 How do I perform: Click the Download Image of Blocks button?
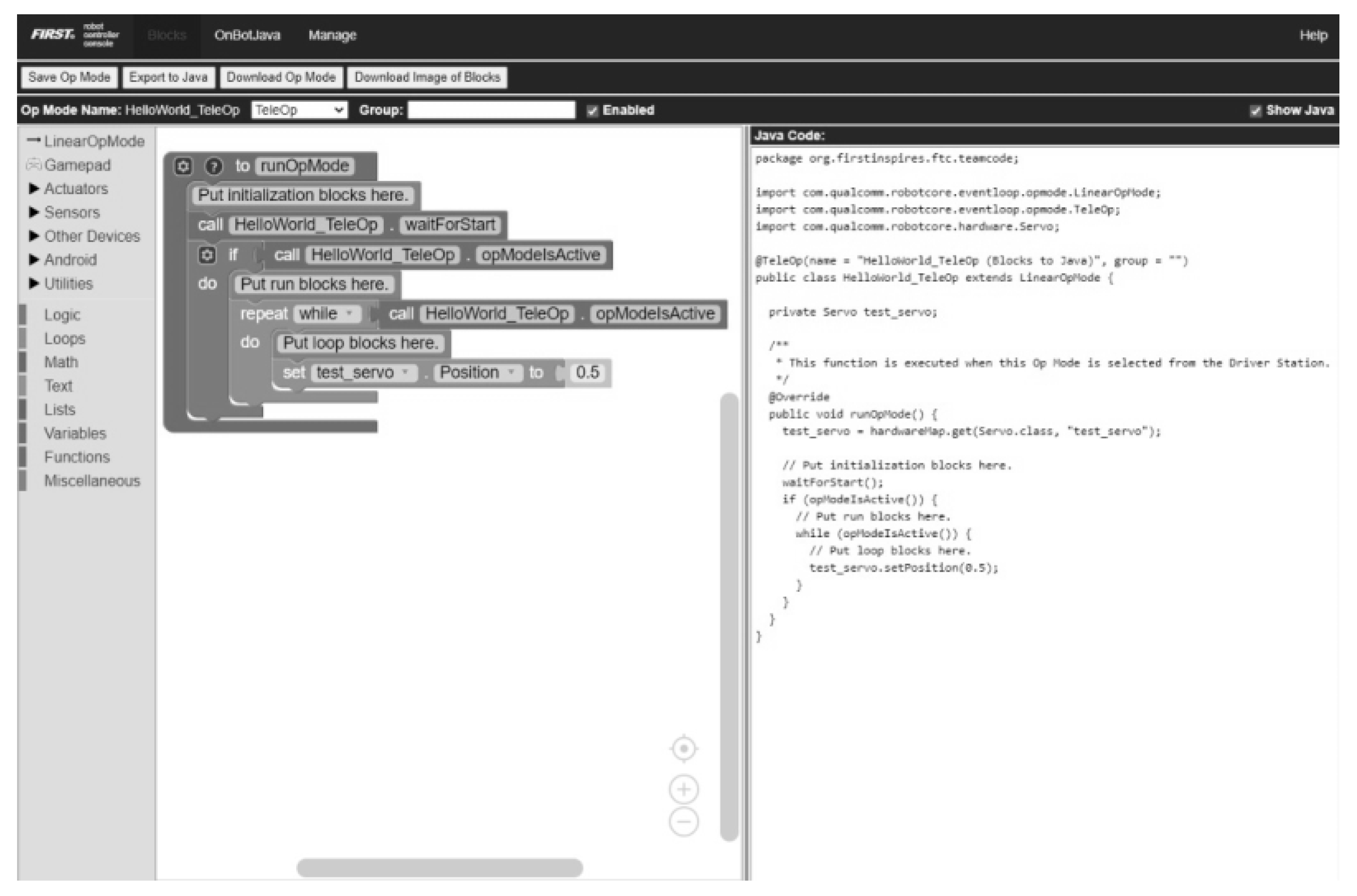pos(428,77)
